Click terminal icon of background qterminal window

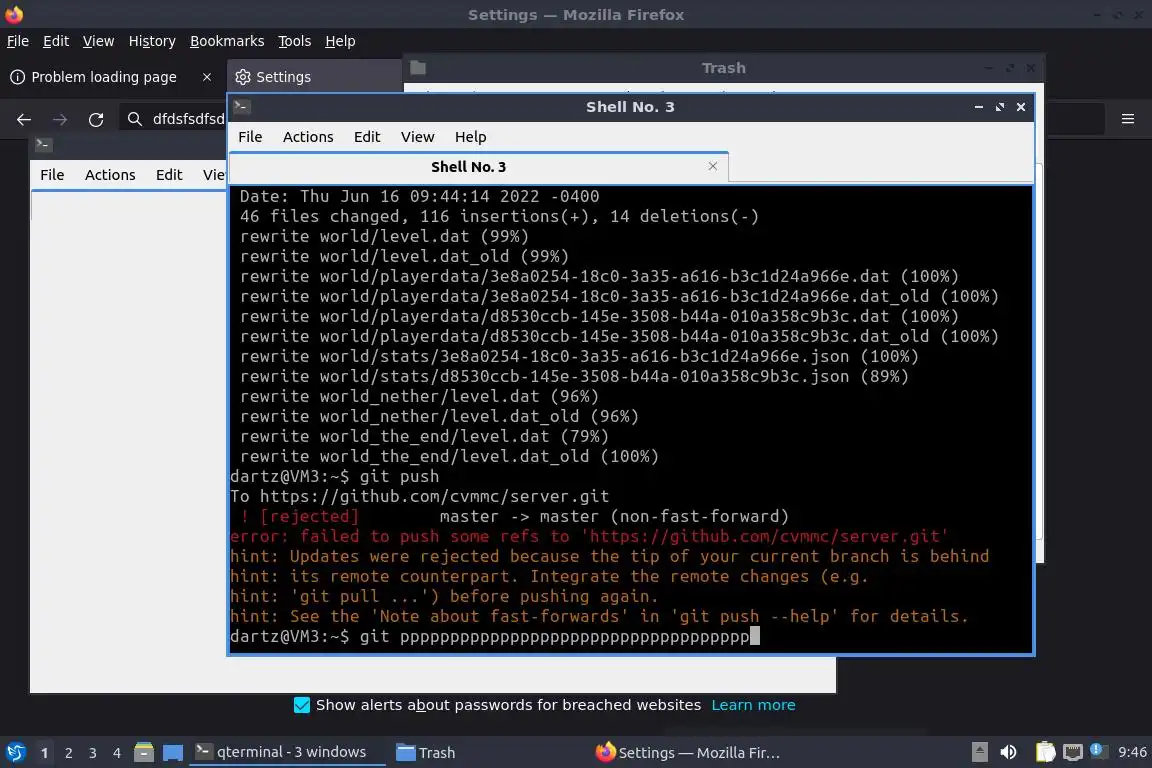[43, 145]
